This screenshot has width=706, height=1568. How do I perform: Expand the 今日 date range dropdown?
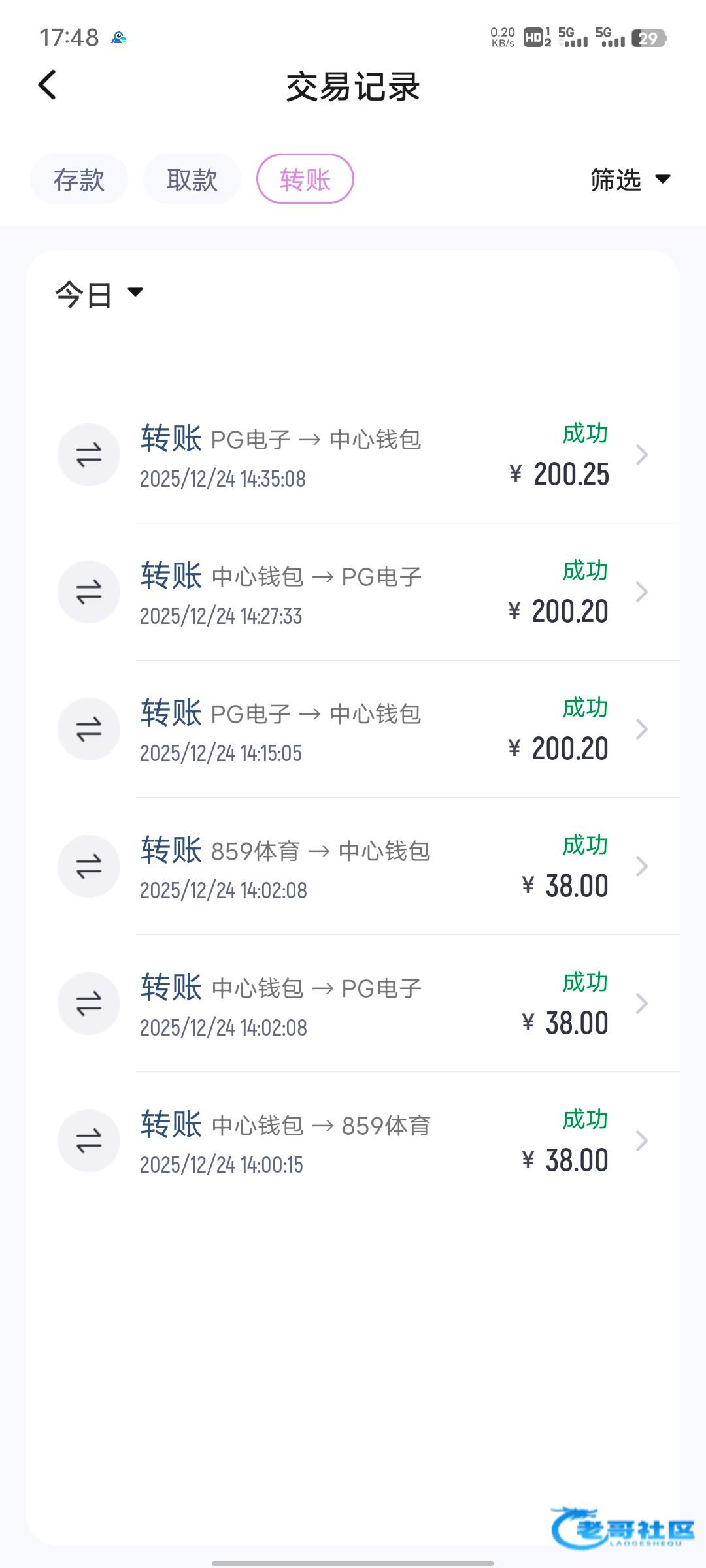(x=98, y=294)
